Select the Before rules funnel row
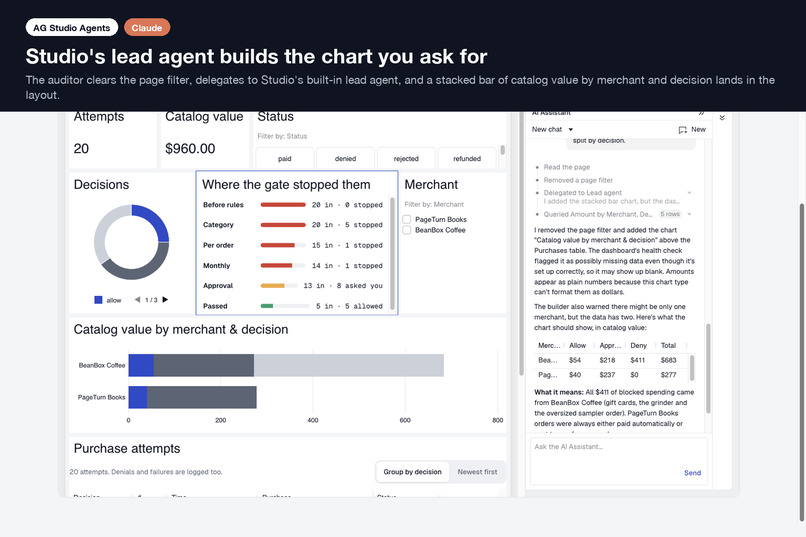 tap(292, 205)
